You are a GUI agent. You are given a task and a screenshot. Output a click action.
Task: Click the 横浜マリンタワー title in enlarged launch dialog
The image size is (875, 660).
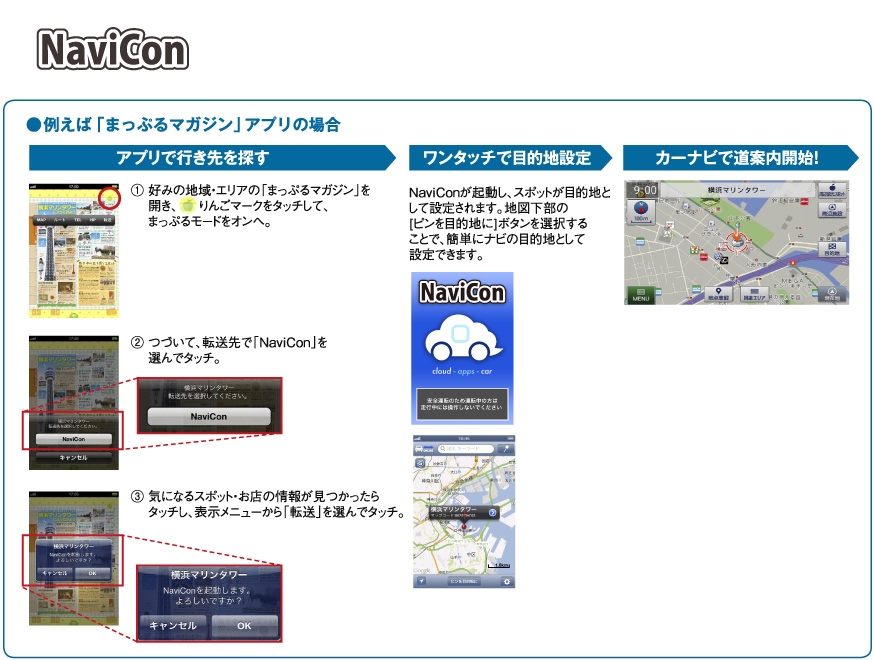click(209, 575)
